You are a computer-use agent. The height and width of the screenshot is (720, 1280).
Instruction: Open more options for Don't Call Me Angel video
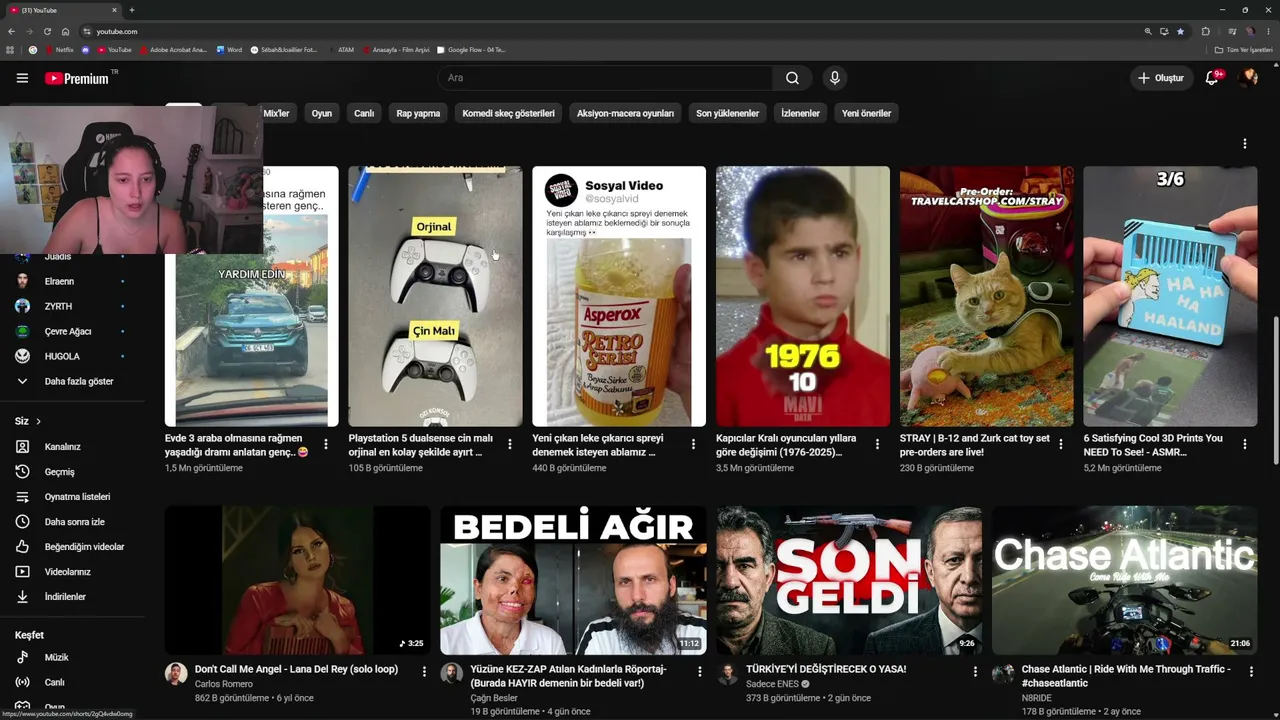point(424,672)
